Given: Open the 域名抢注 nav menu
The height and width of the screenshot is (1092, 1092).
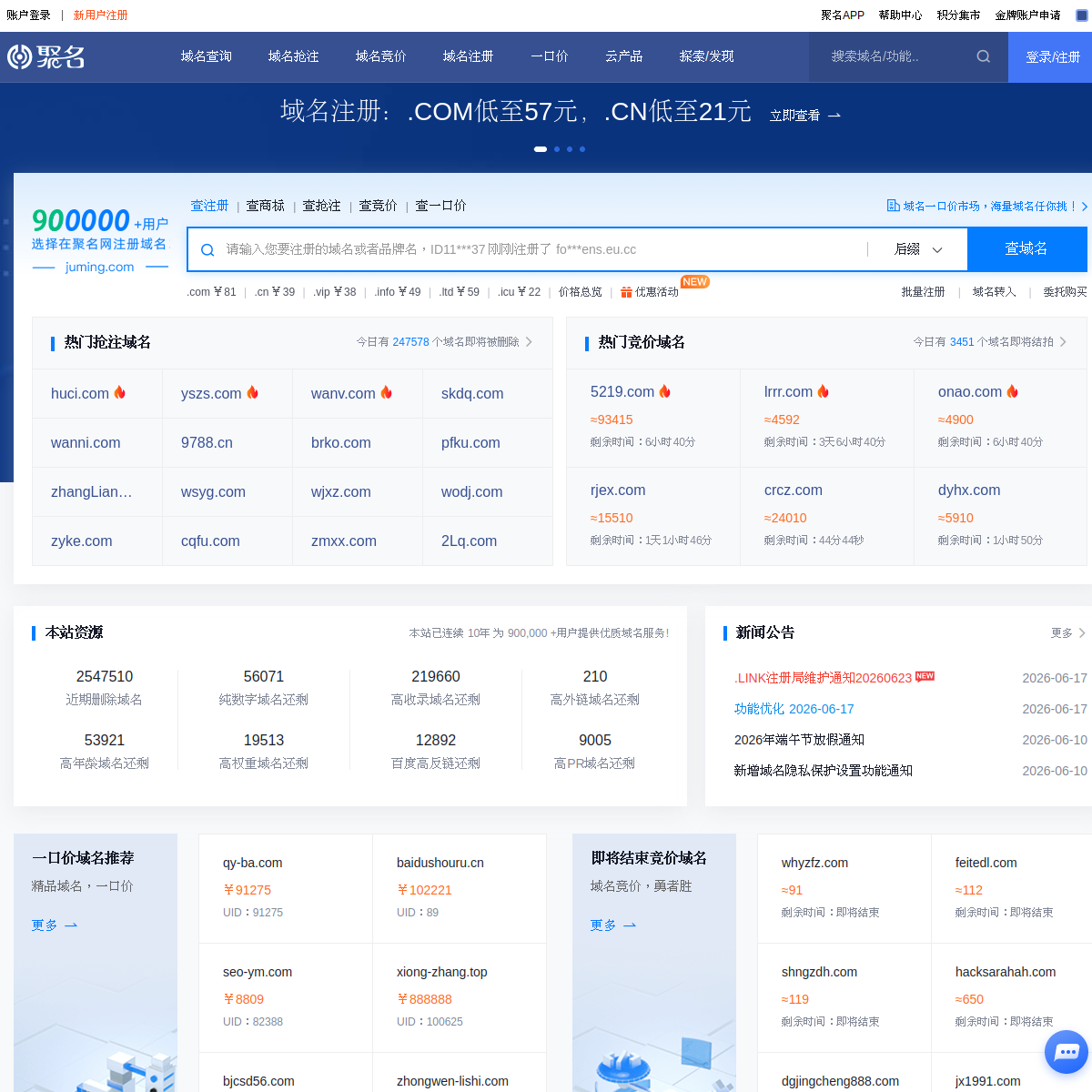Looking at the screenshot, I should [294, 56].
